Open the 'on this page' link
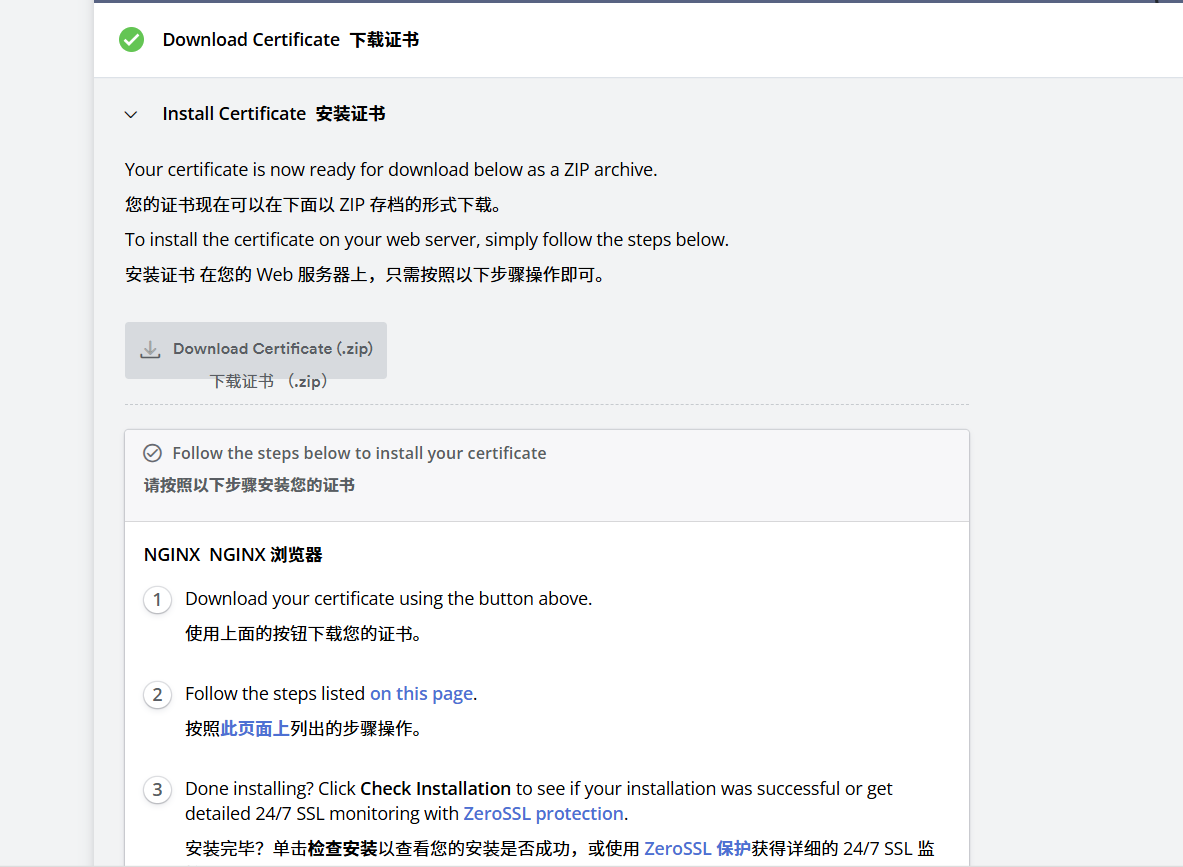The height and width of the screenshot is (867, 1183). pos(421,694)
